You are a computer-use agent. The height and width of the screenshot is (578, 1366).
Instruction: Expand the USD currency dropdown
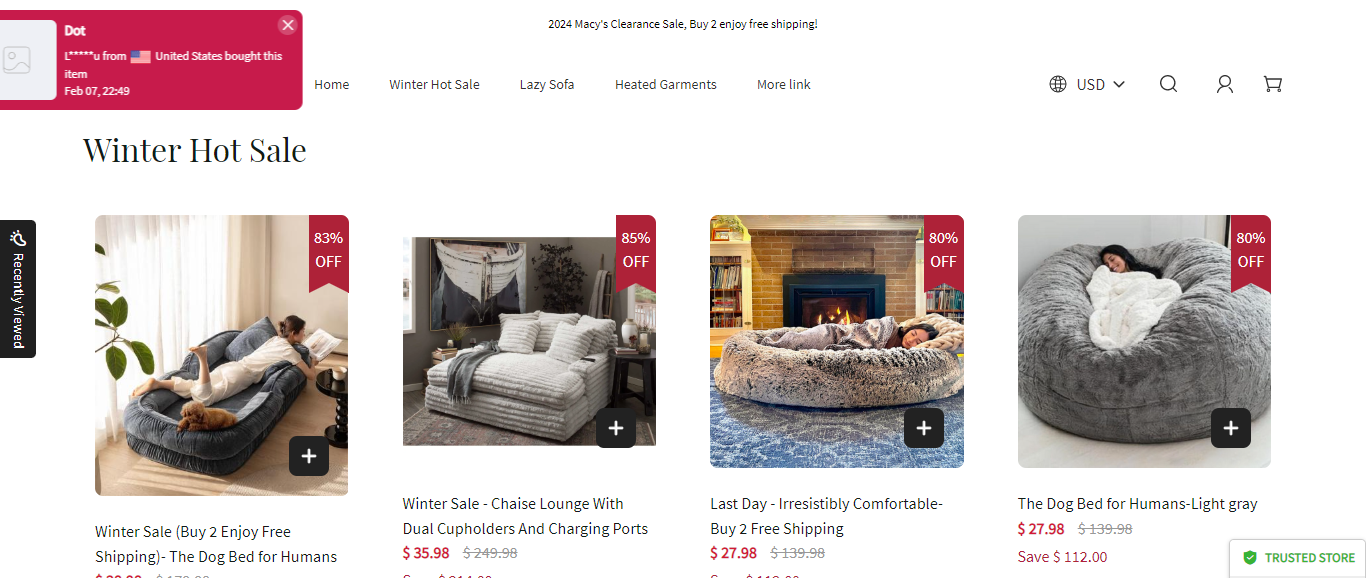(x=1101, y=84)
